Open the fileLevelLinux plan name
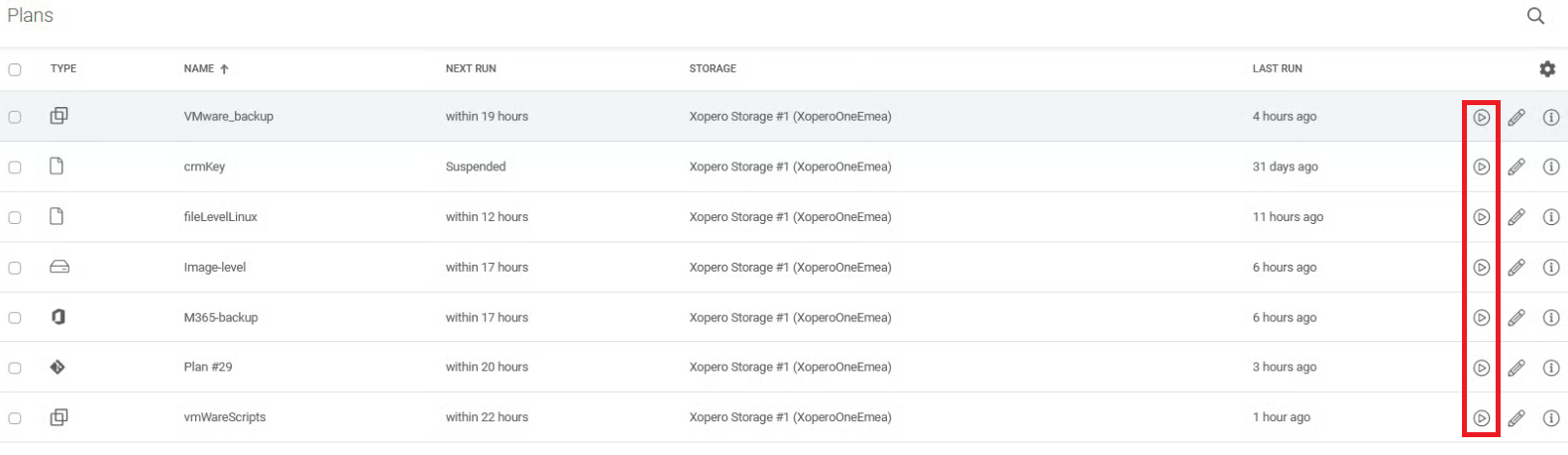The width and height of the screenshot is (1568, 455). point(220,217)
